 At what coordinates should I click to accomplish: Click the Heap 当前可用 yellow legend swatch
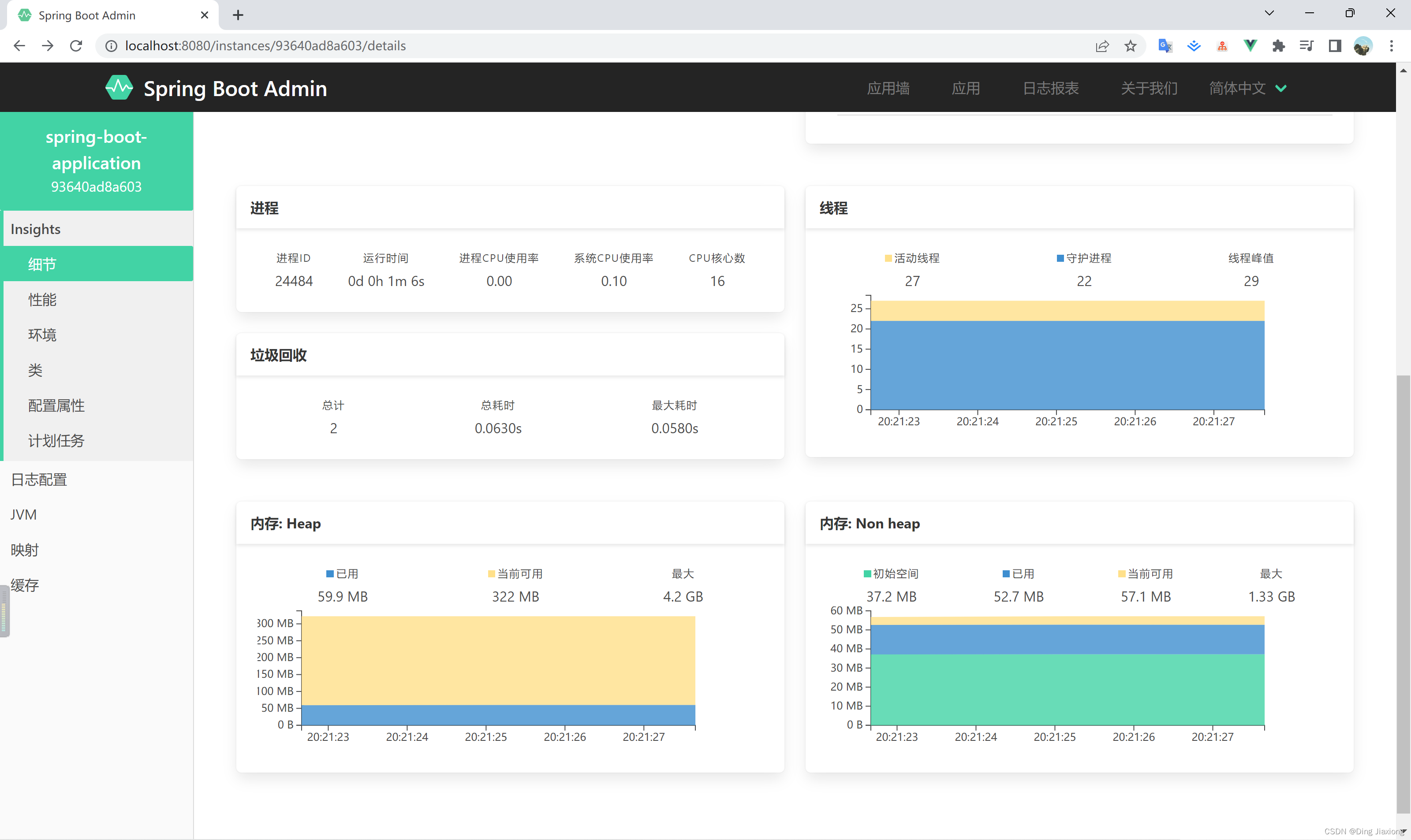491,574
